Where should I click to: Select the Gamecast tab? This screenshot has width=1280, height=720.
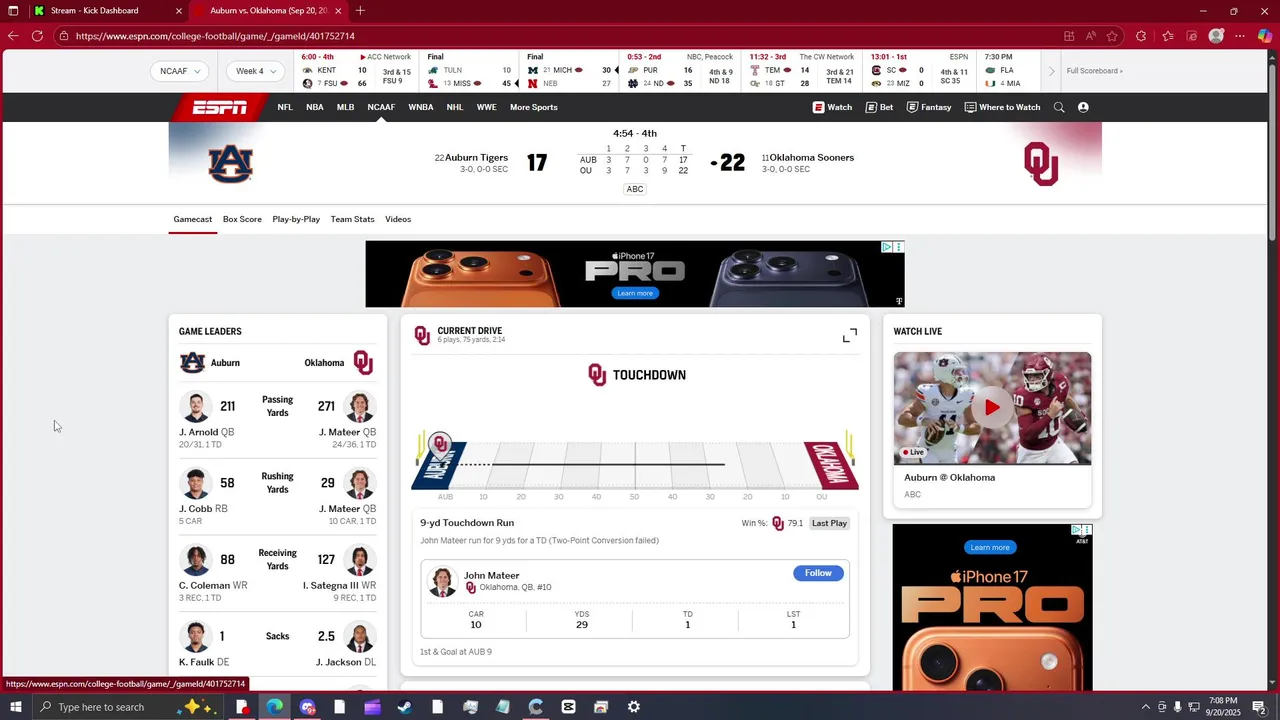pyautogui.click(x=193, y=219)
